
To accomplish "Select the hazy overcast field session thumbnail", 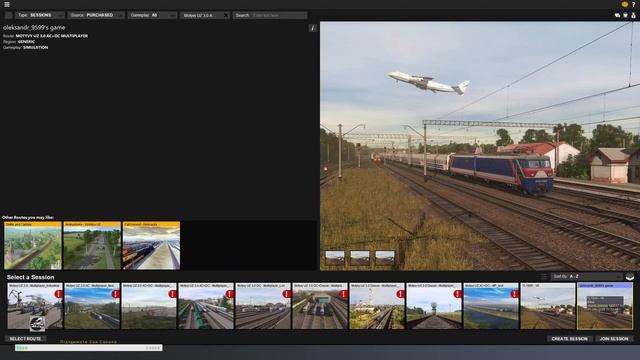I will pyautogui.click(x=149, y=306).
